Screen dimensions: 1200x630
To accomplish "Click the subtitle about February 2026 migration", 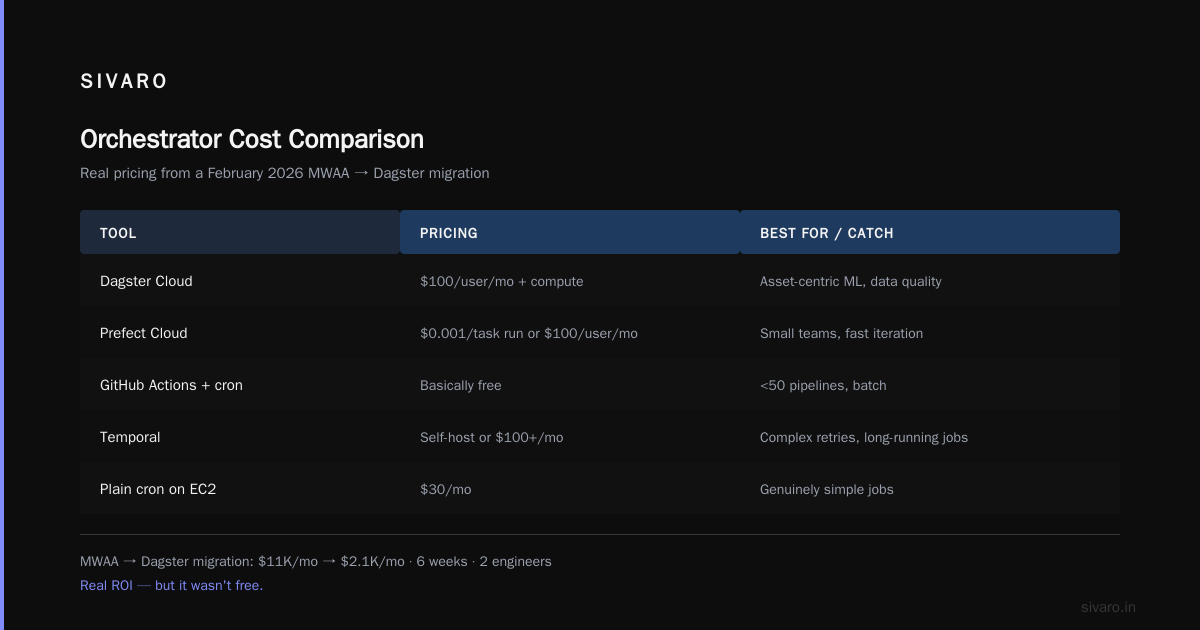I will coord(285,173).
